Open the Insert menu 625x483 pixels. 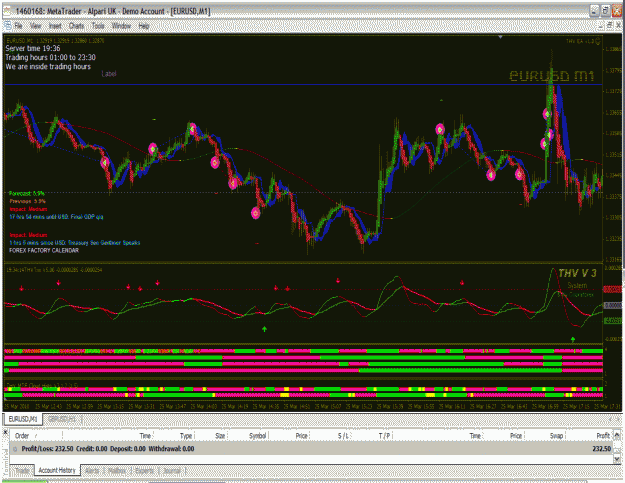55,26
